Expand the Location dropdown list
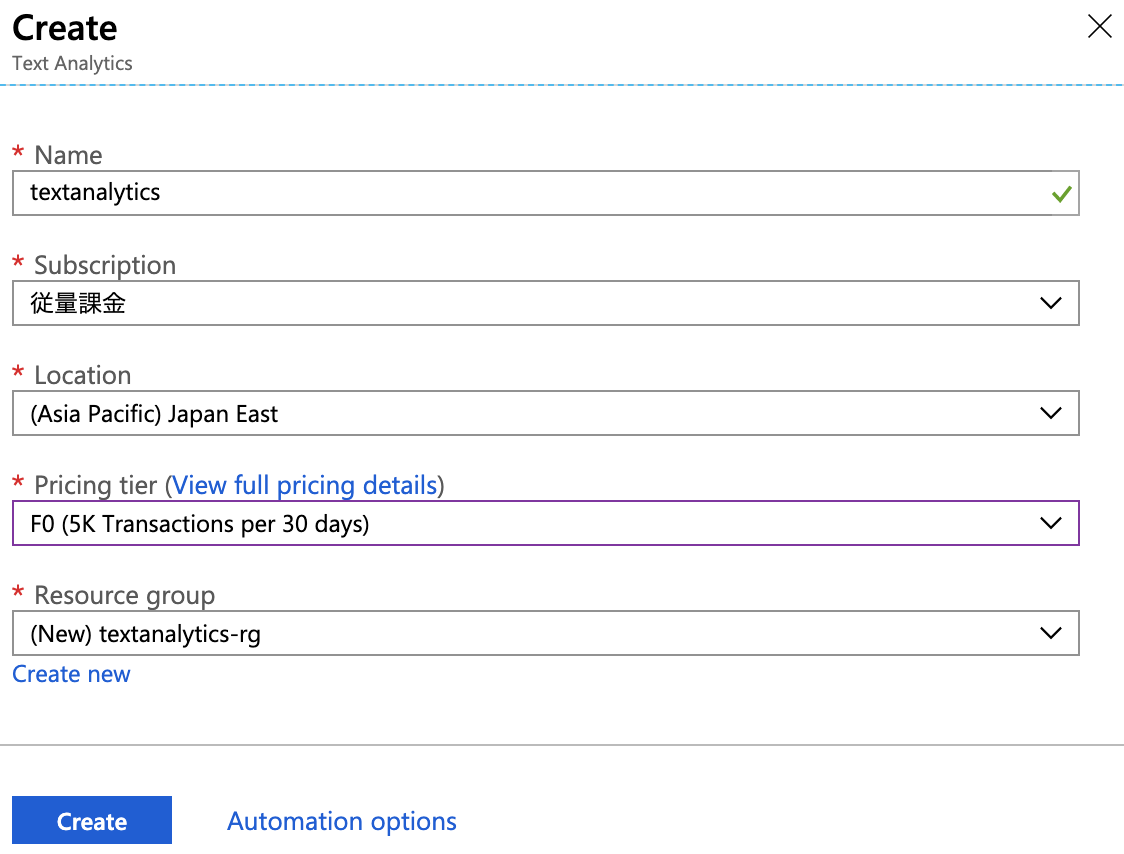This screenshot has width=1124, height=854. click(x=1050, y=412)
